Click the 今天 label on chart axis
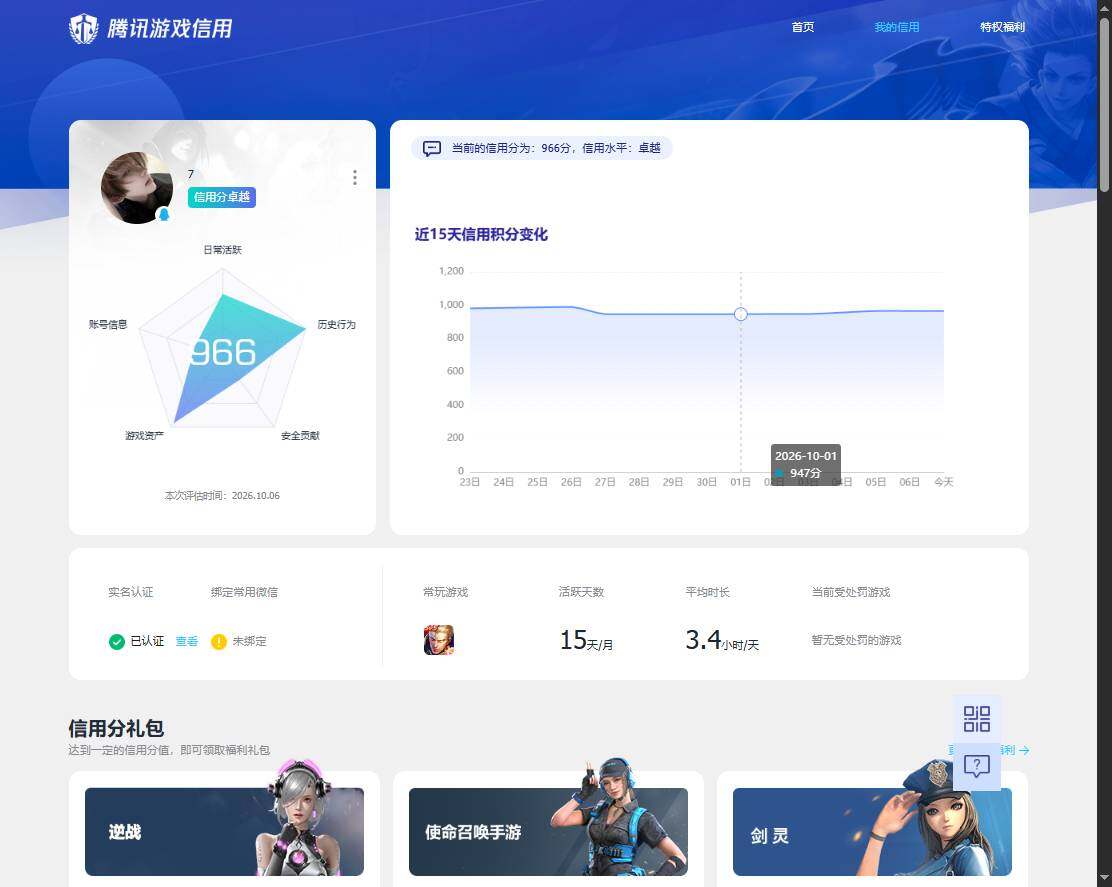The image size is (1112, 887). coord(943,482)
